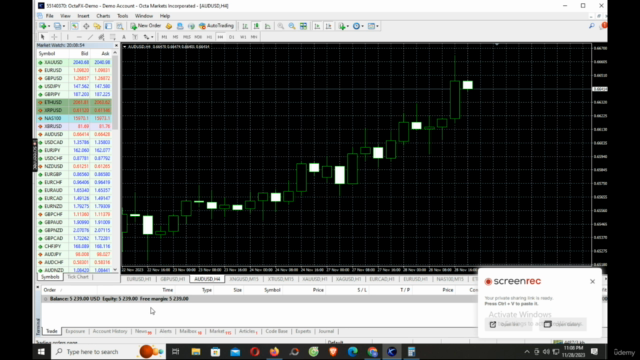Switch to the Account History tab
The image size is (640, 360).
110,331
